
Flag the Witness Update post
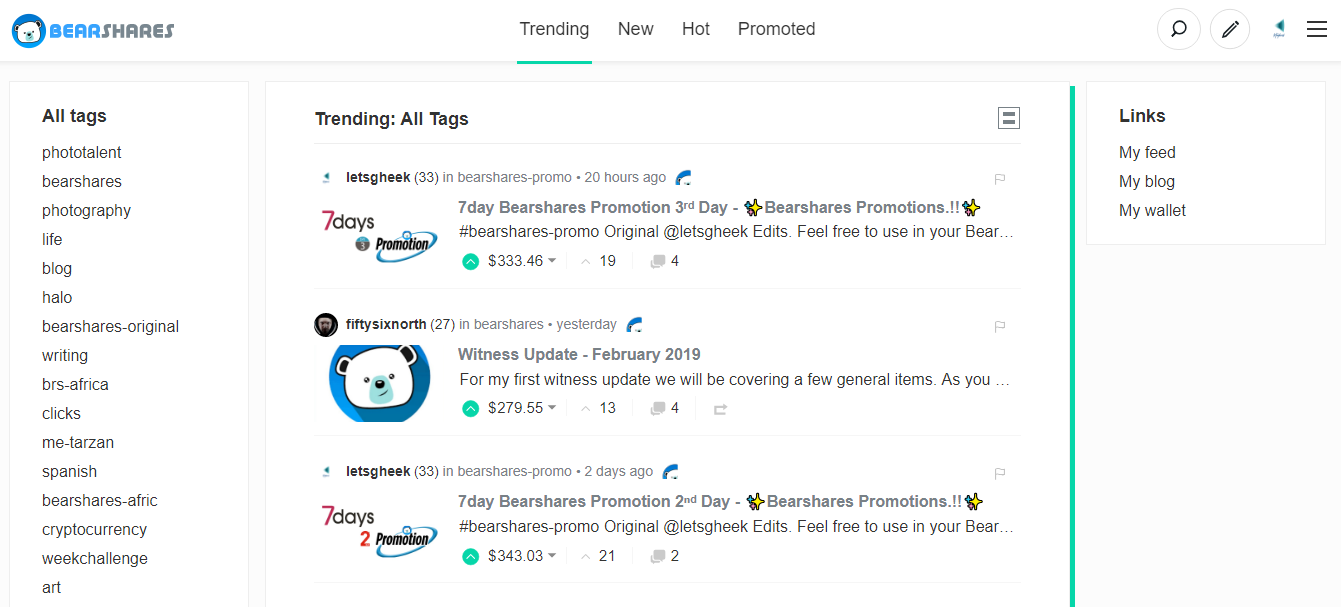pos(999,325)
